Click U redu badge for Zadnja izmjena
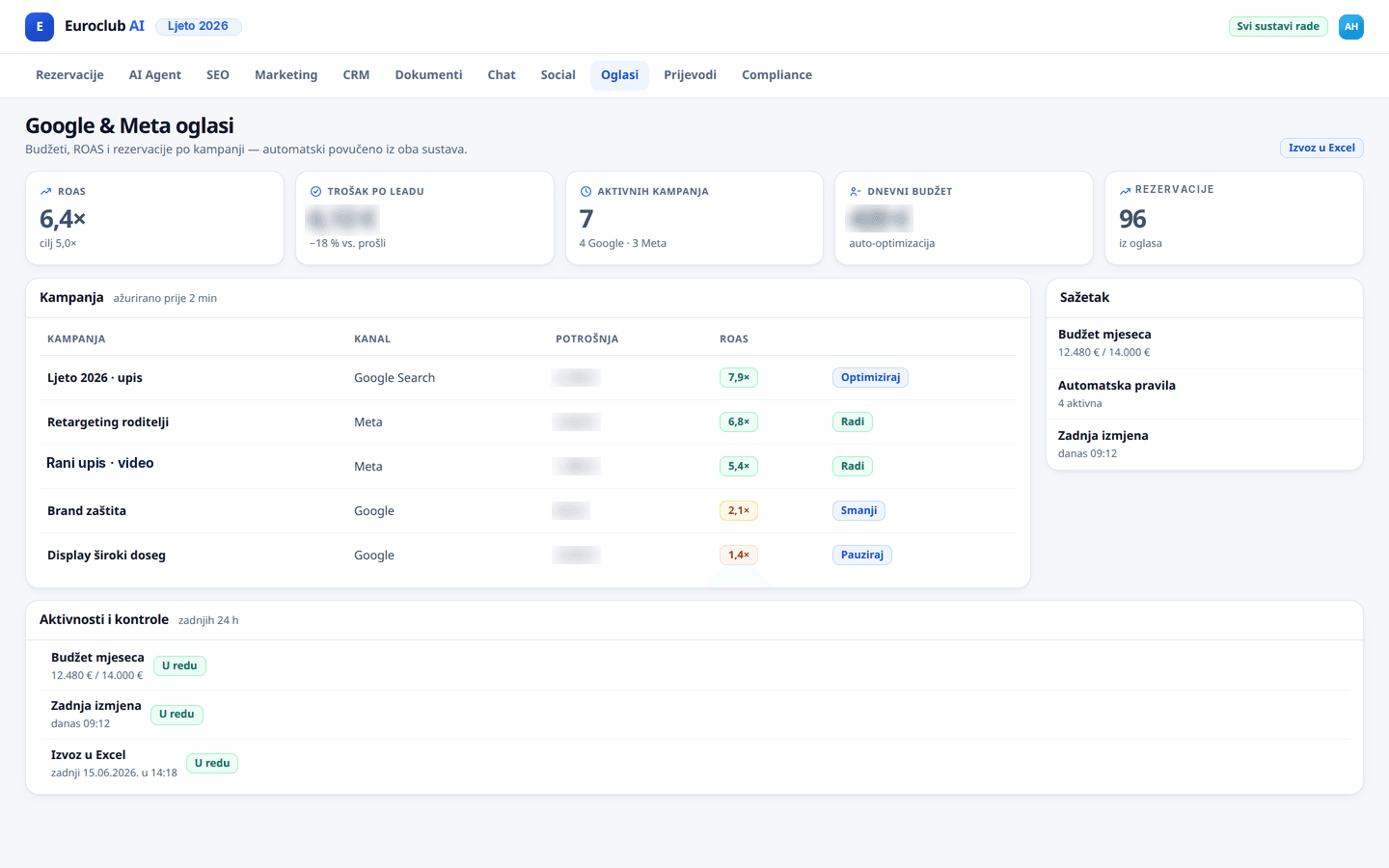The width and height of the screenshot is (1389, 868). (177, 715)
